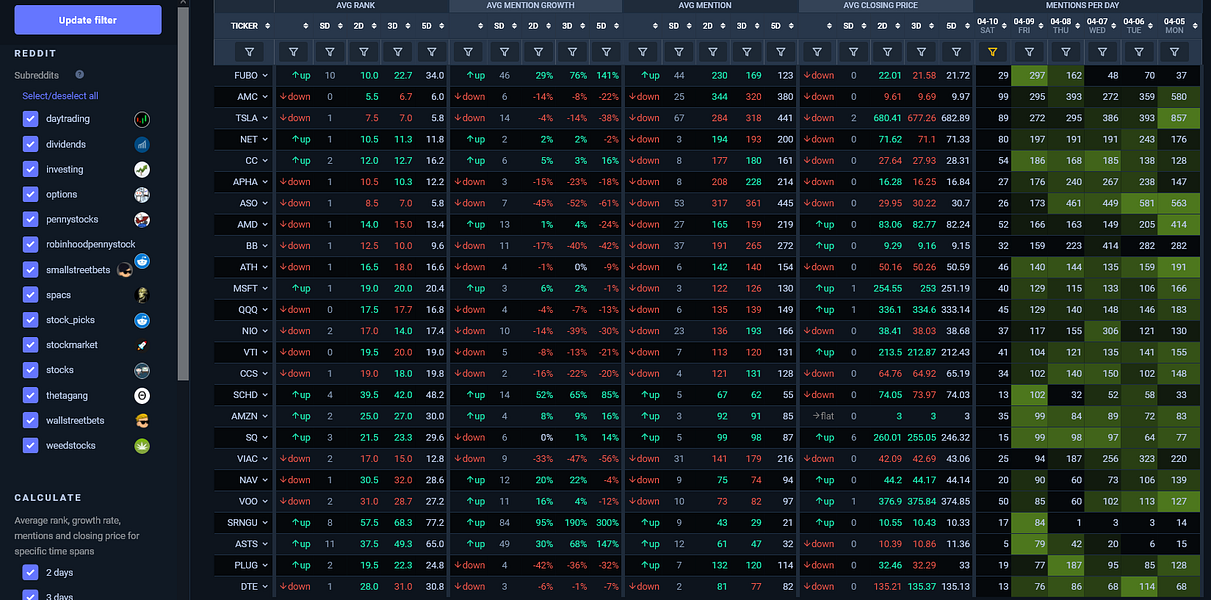Viewport: 1211px width, 600px height.
Task: Expand the PLUG ticker dropdown
Action: pos(266,565)
